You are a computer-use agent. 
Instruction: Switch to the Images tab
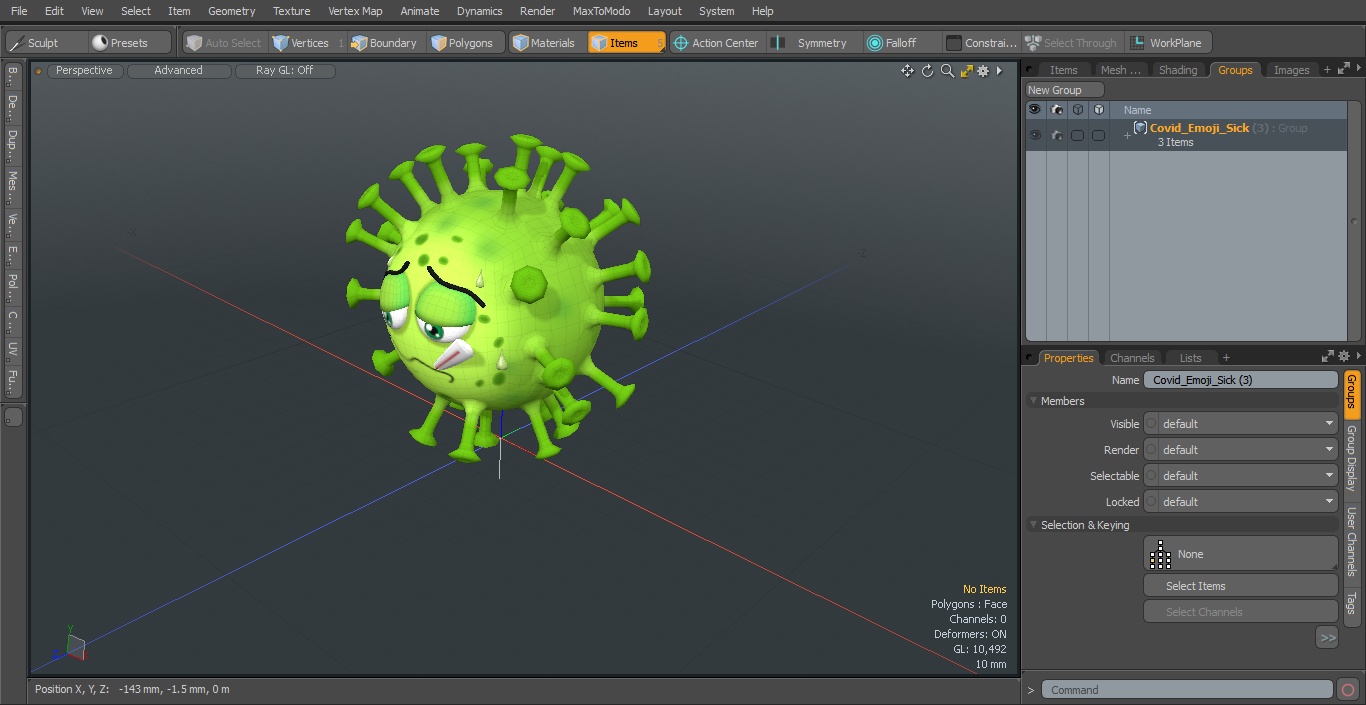click(x=1291, y=70)
